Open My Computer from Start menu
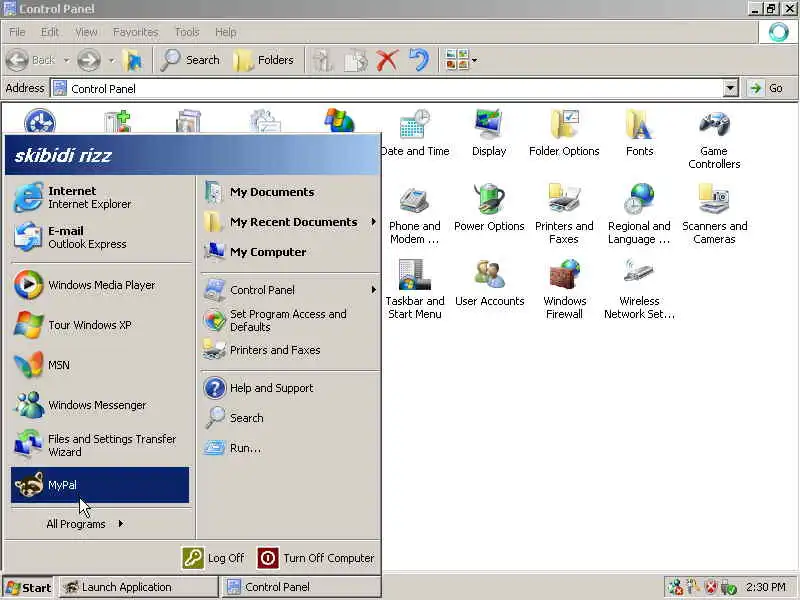Viewport: 800px width, 600px height. (x=290, y=252)
